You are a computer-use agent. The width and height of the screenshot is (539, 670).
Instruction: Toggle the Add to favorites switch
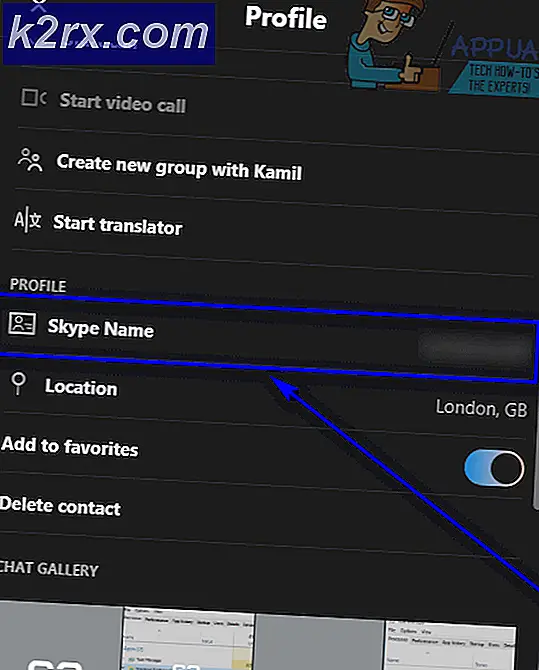[494, 467]
